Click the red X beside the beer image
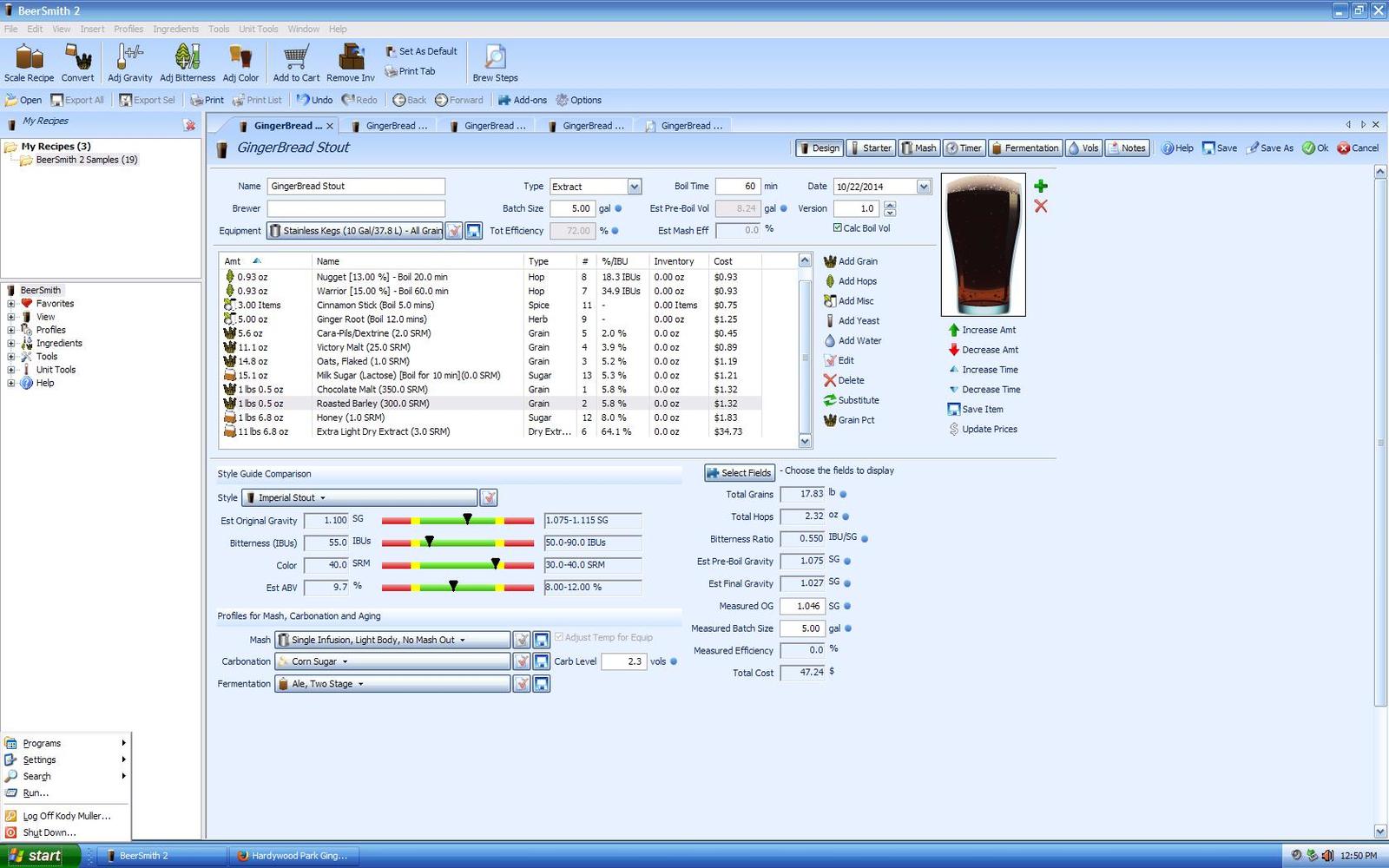 point(1041,207)
